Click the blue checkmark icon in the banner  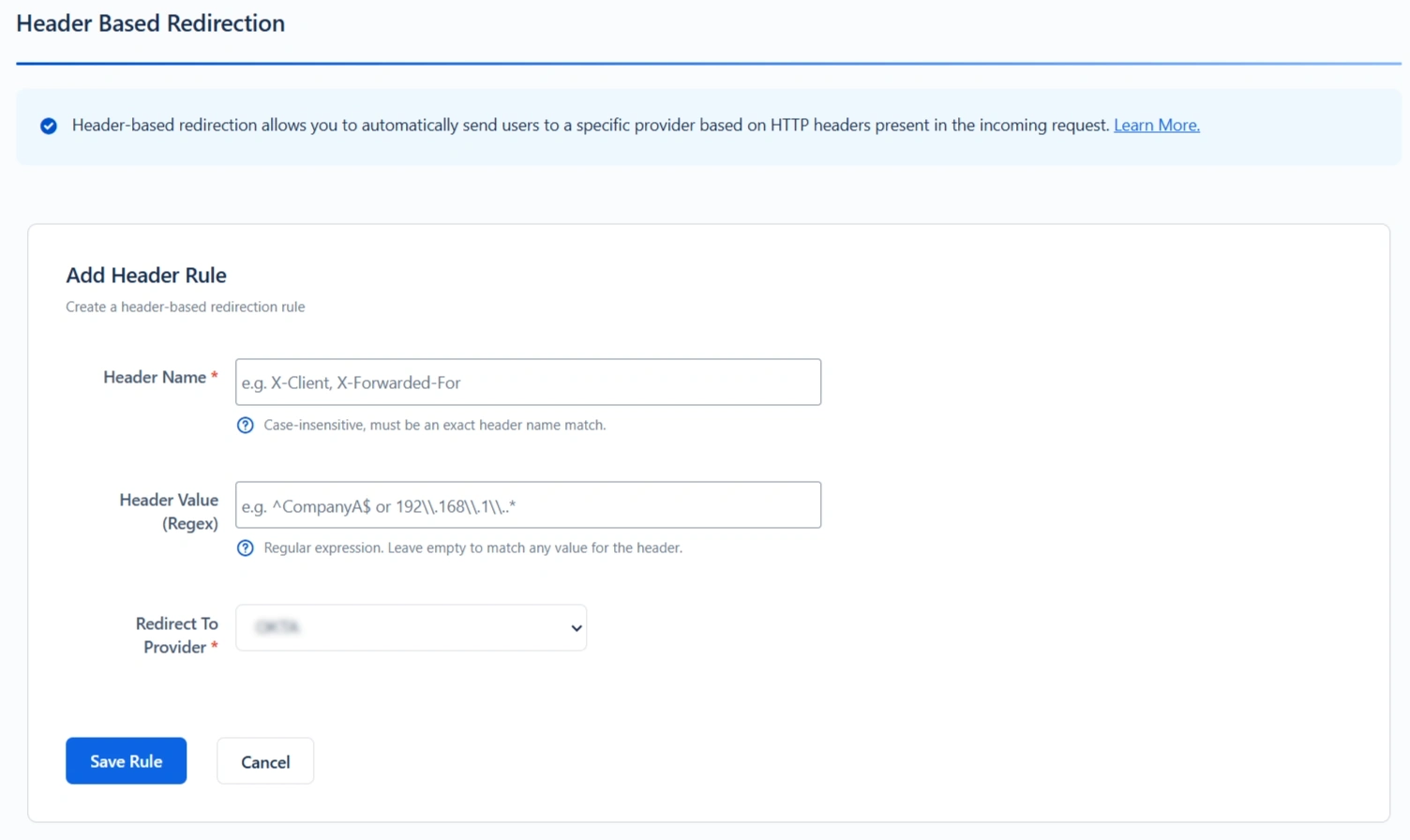point(48,125)
